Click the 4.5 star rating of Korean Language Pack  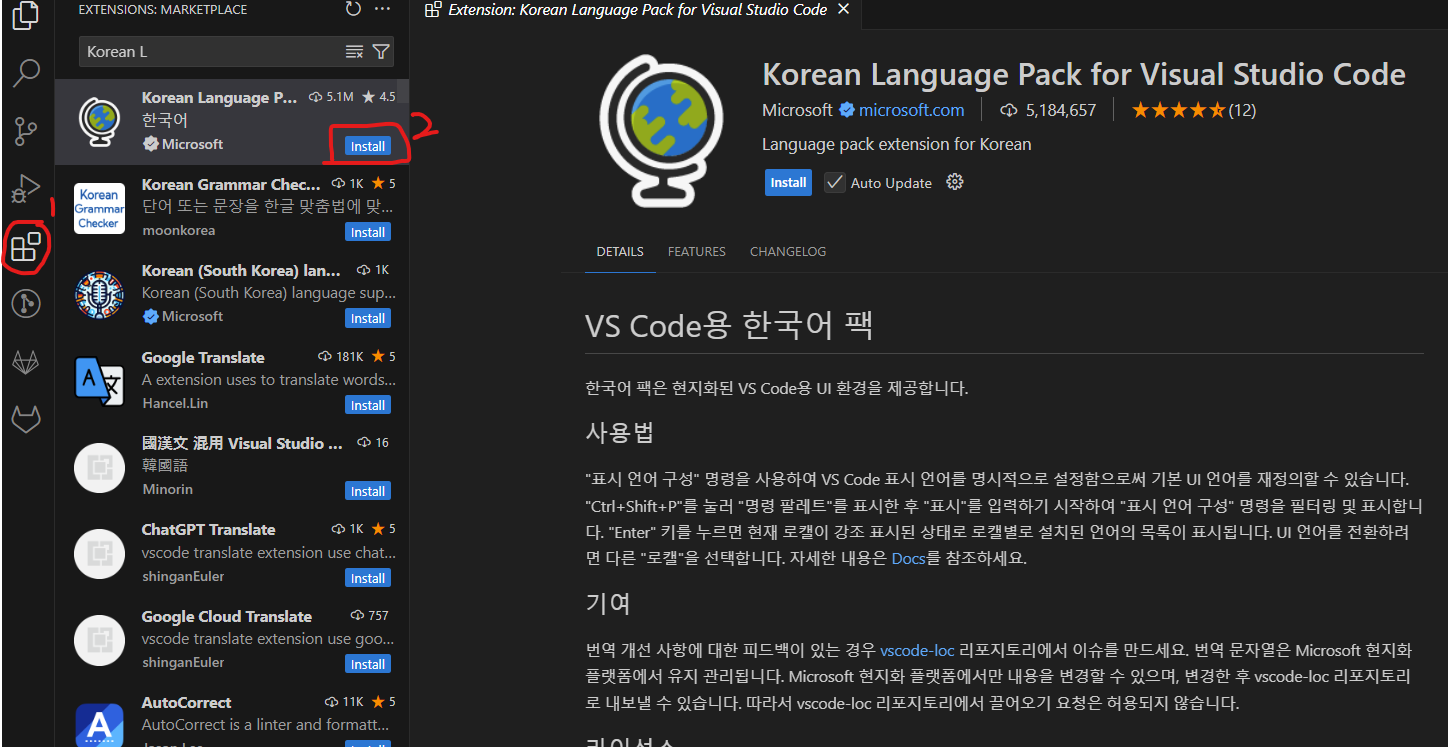[x=379, y=97]
